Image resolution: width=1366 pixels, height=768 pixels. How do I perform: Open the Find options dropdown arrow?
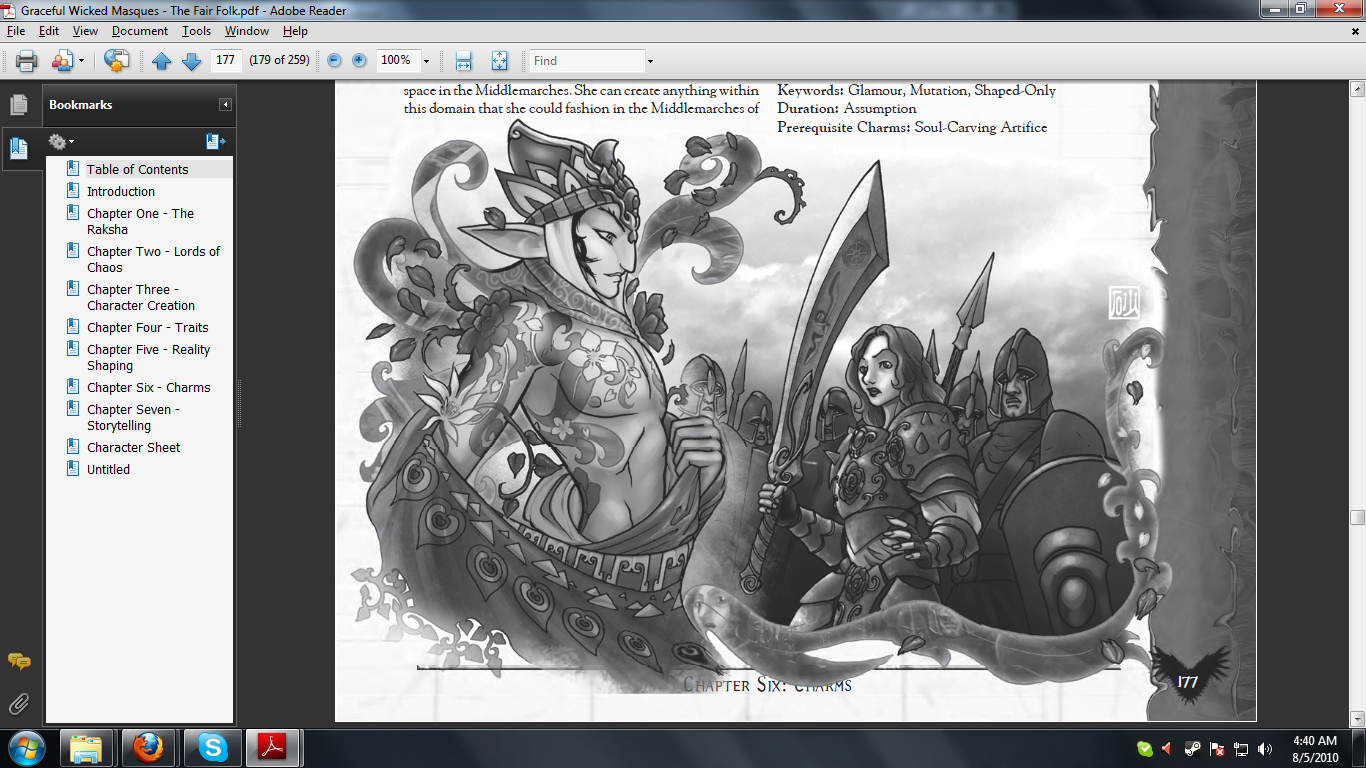tap(650, 61)
